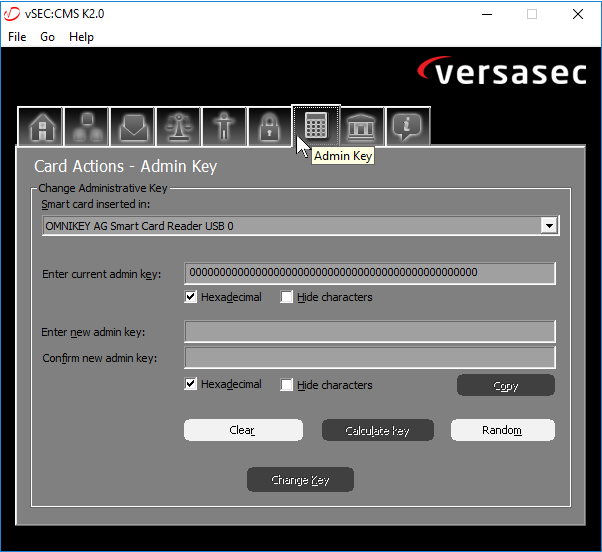The height and width of the screenshot is (552, 602).
Task: Click the OMNIKEY AG Smart Card Reader text
Action: pyautogui.click(x=139, y=226)
